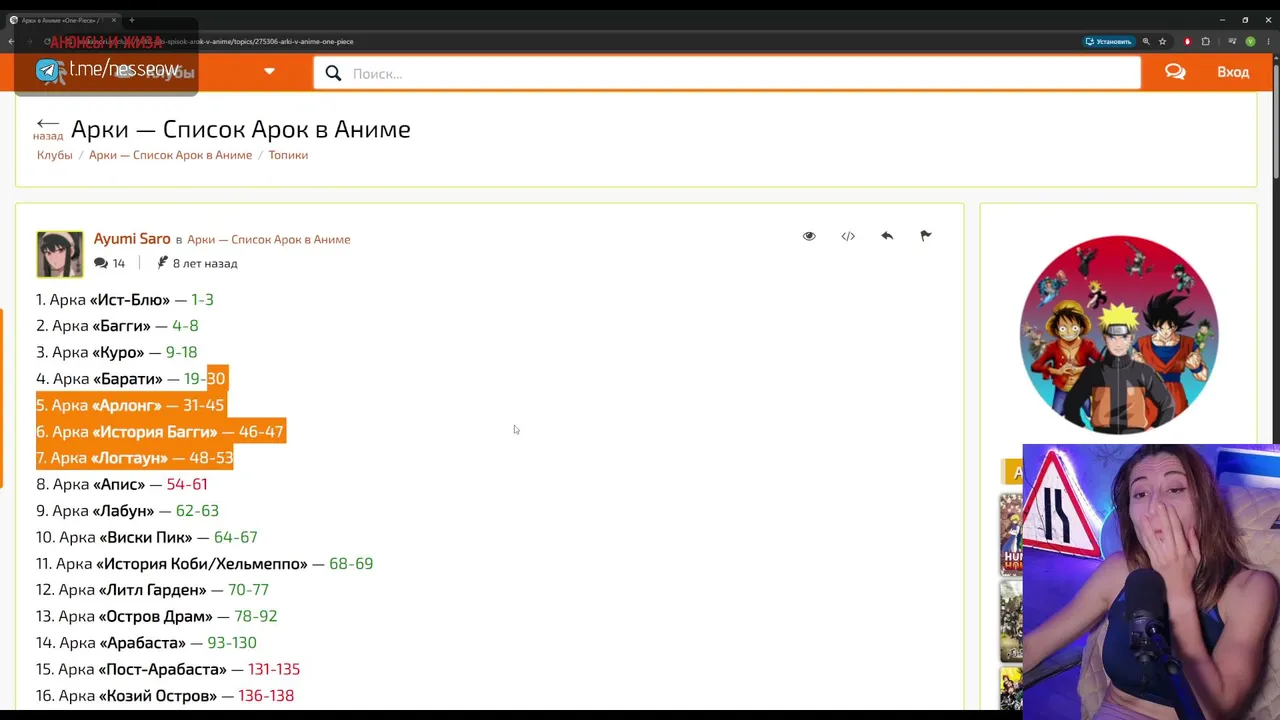Viewport: 1280px width, 720px height.
Task: Open the browser zoom magnifier icon
Action: [x=1146, y=41]
